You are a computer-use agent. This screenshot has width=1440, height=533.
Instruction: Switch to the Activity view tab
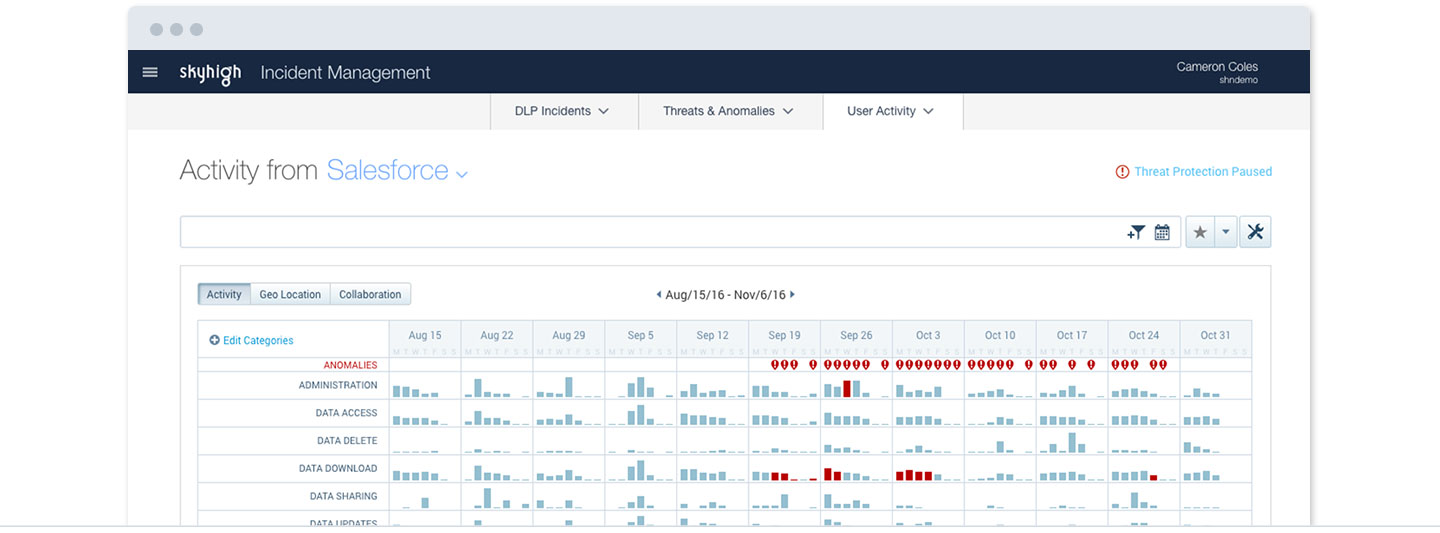pyautogui.click(x=224, y=294)
